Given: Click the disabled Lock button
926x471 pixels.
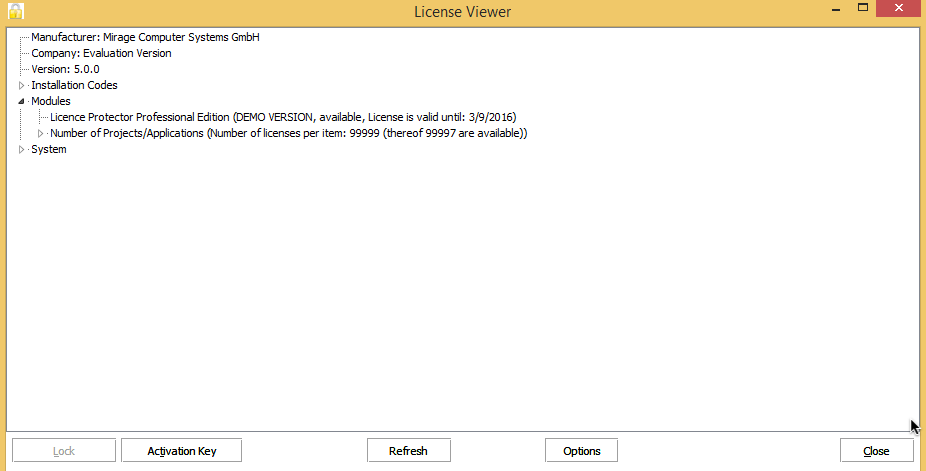Looking at the screenshot, I should click(x=64, y=450).
